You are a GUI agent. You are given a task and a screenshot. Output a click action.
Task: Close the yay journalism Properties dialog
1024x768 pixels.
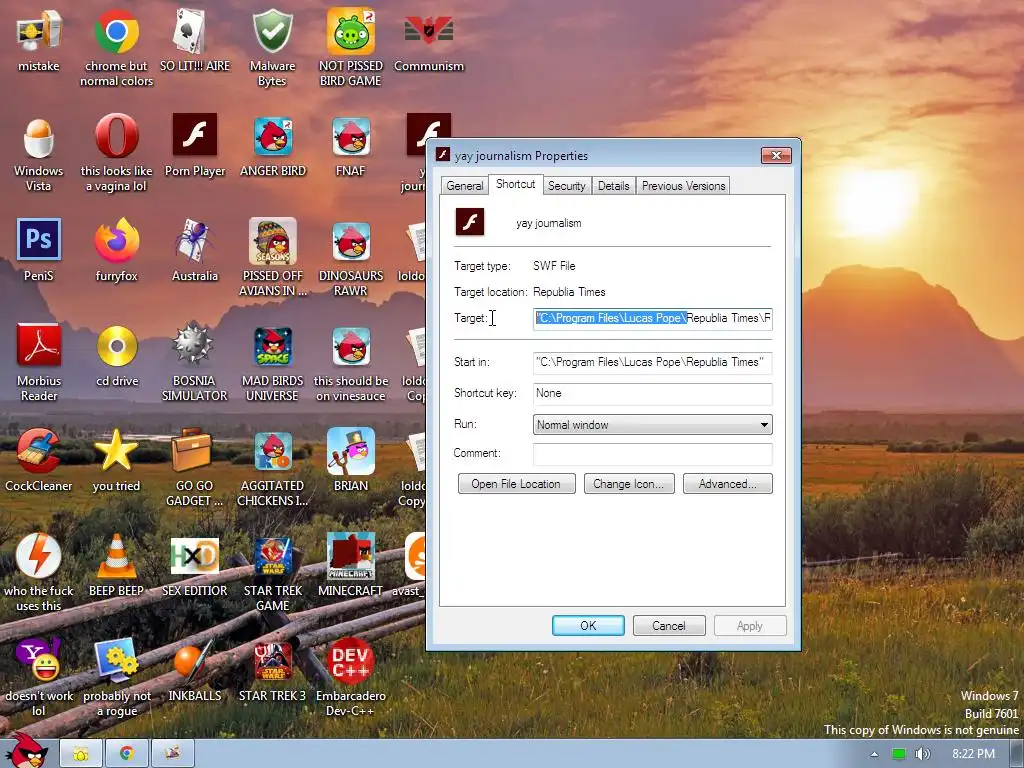click(x=776, y=155)
